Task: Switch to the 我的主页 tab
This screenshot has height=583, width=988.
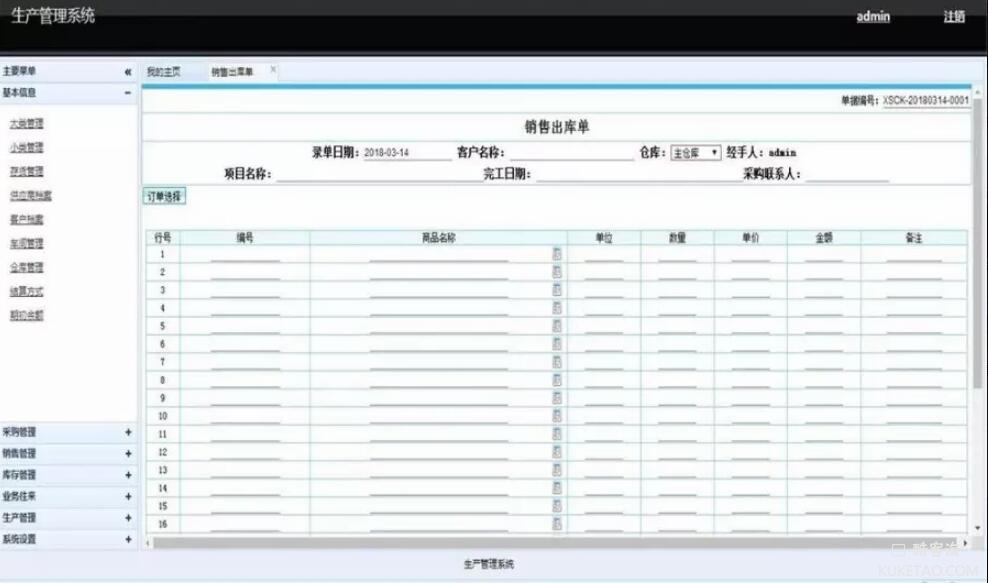Action: [x=164, y=72]
